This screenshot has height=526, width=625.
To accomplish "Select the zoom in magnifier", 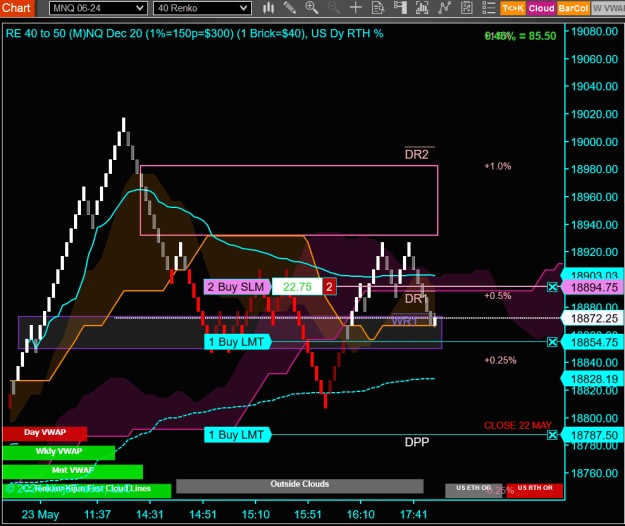I will tap(311, 8).
